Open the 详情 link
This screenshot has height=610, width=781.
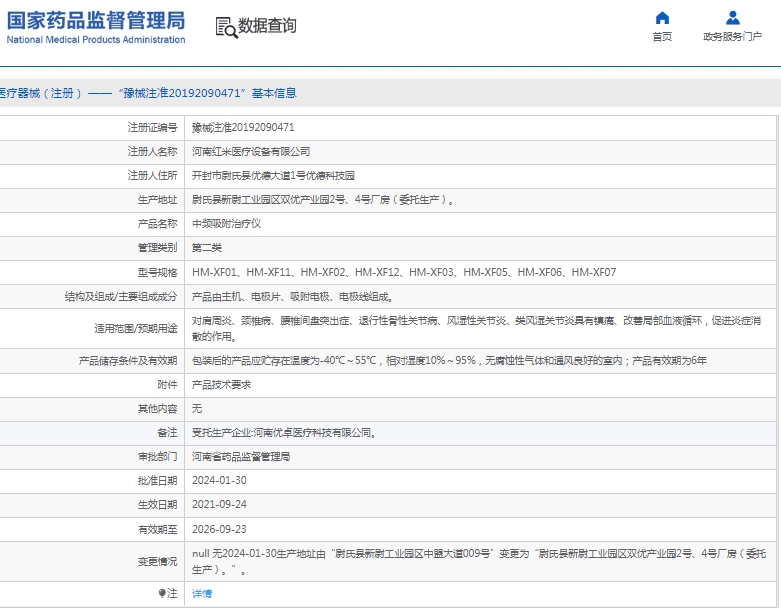tap(202, 593)
